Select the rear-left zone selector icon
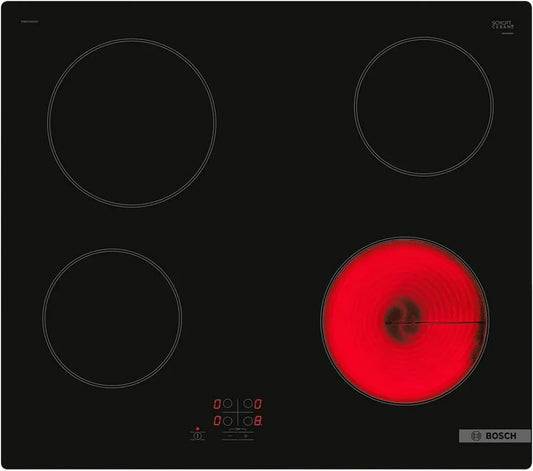The image size is (533, 471). pyautogui.click(x=227, y=403)
